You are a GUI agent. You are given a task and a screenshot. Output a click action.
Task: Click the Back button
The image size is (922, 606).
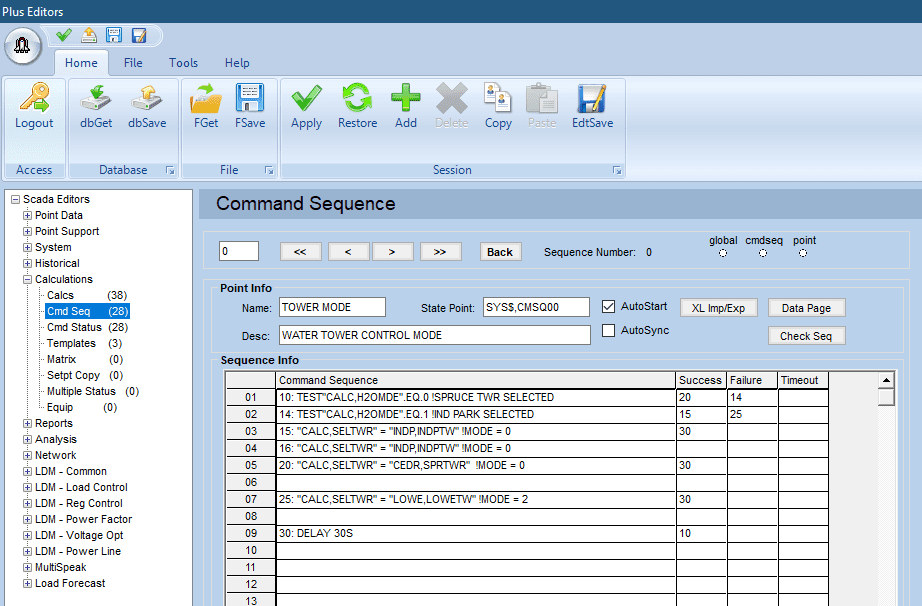coord(500,252)
